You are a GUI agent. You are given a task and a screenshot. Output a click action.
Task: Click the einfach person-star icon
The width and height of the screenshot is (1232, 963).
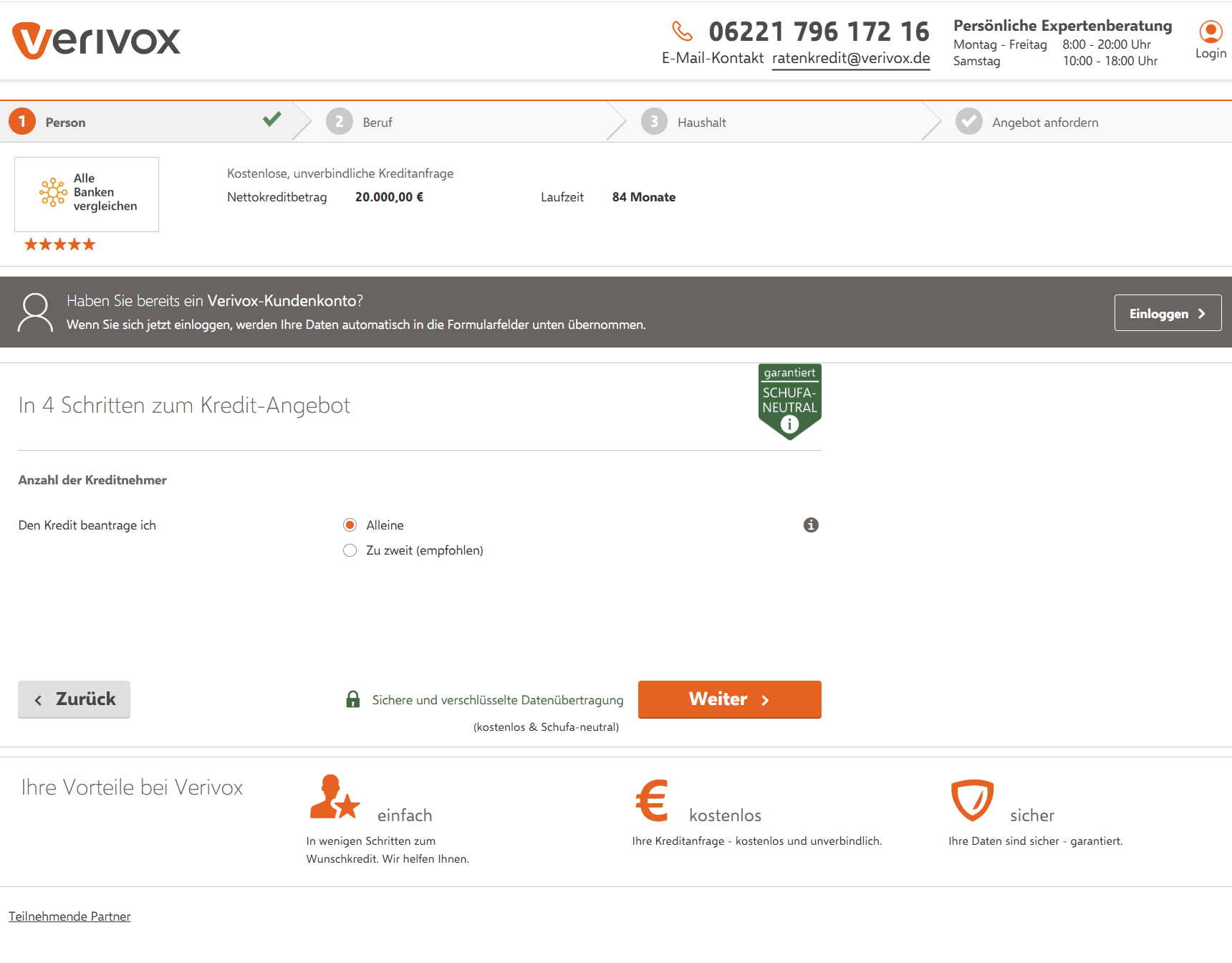tap(334, 797)
